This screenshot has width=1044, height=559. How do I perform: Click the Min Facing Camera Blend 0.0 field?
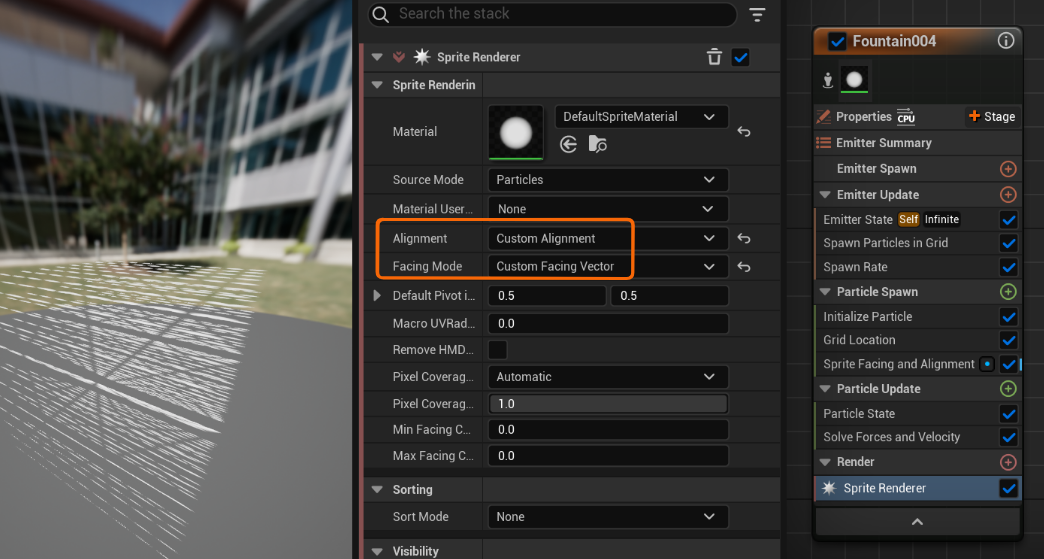(x=608, y=430)
